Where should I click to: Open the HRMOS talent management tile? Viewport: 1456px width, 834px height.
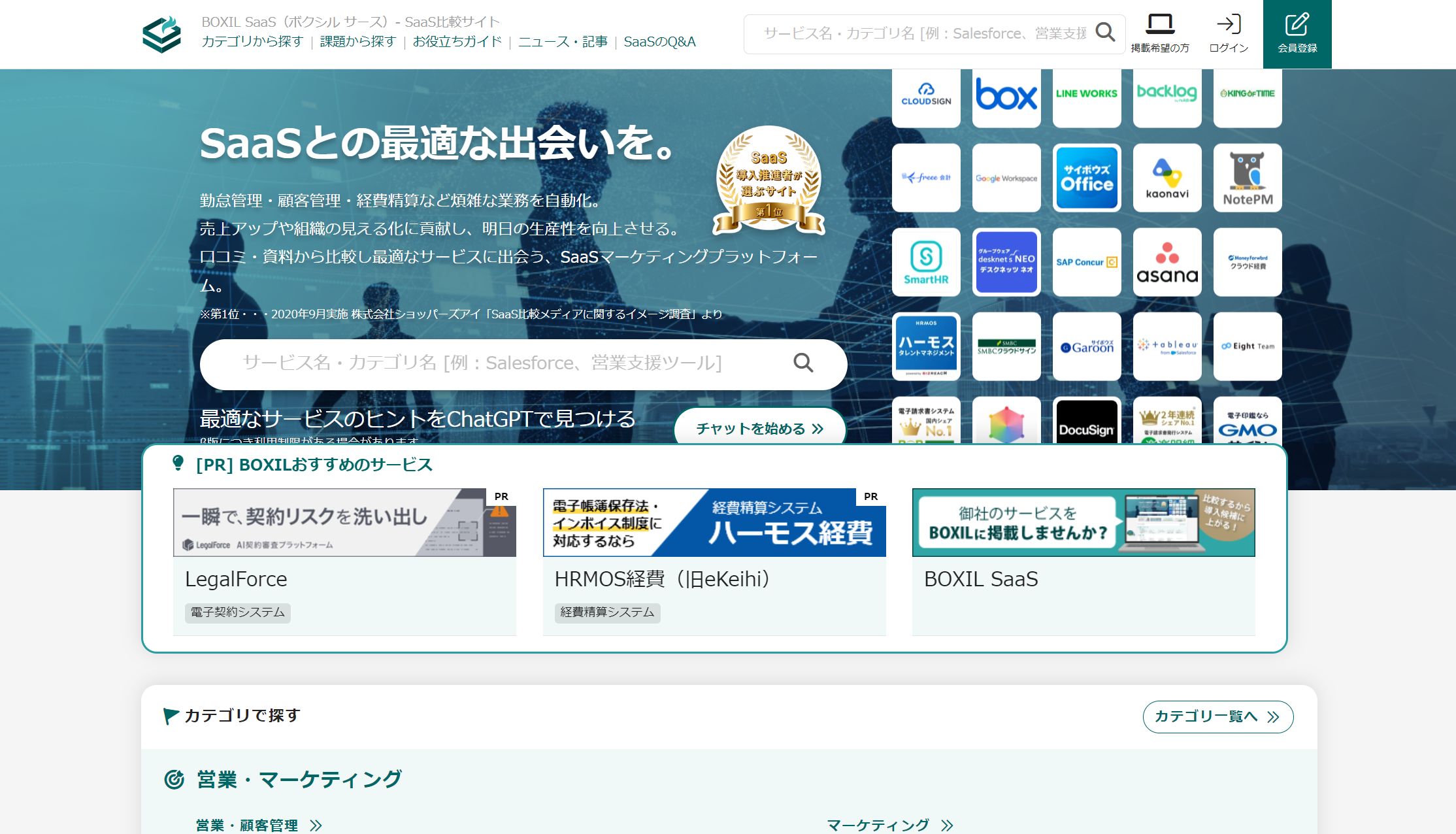[x=926, y=346]
